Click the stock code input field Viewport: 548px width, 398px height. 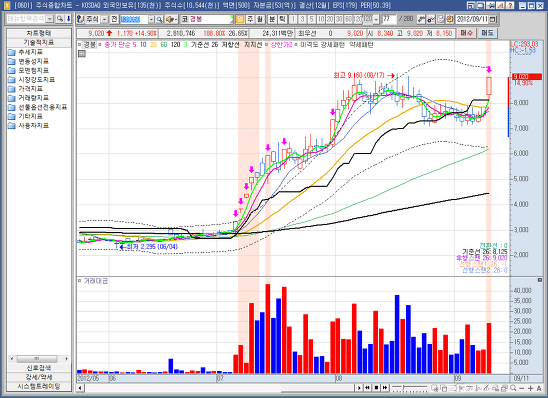(x=134, y=20)
